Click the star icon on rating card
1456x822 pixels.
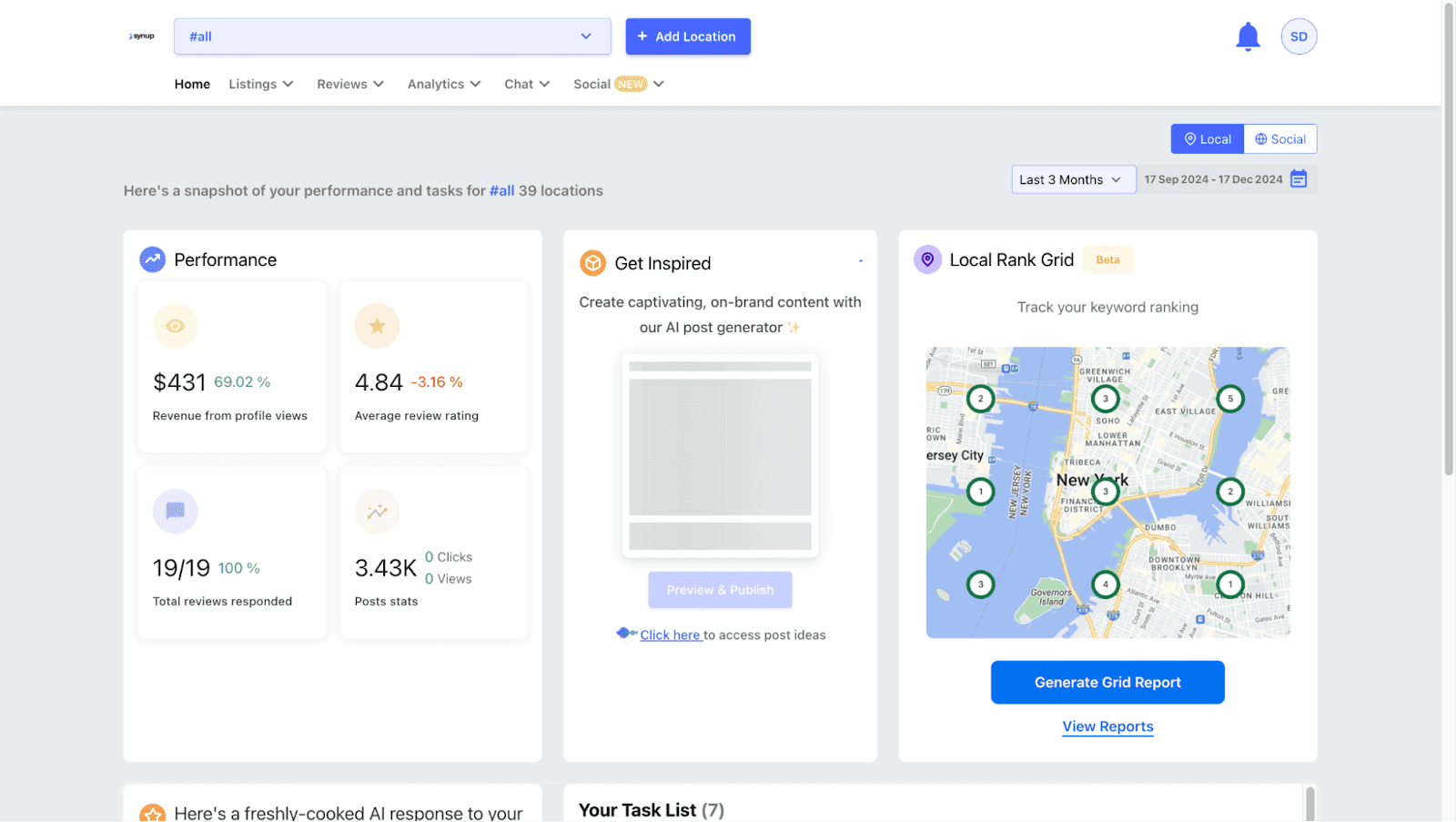pyautogui.click(x=377, y=326)
